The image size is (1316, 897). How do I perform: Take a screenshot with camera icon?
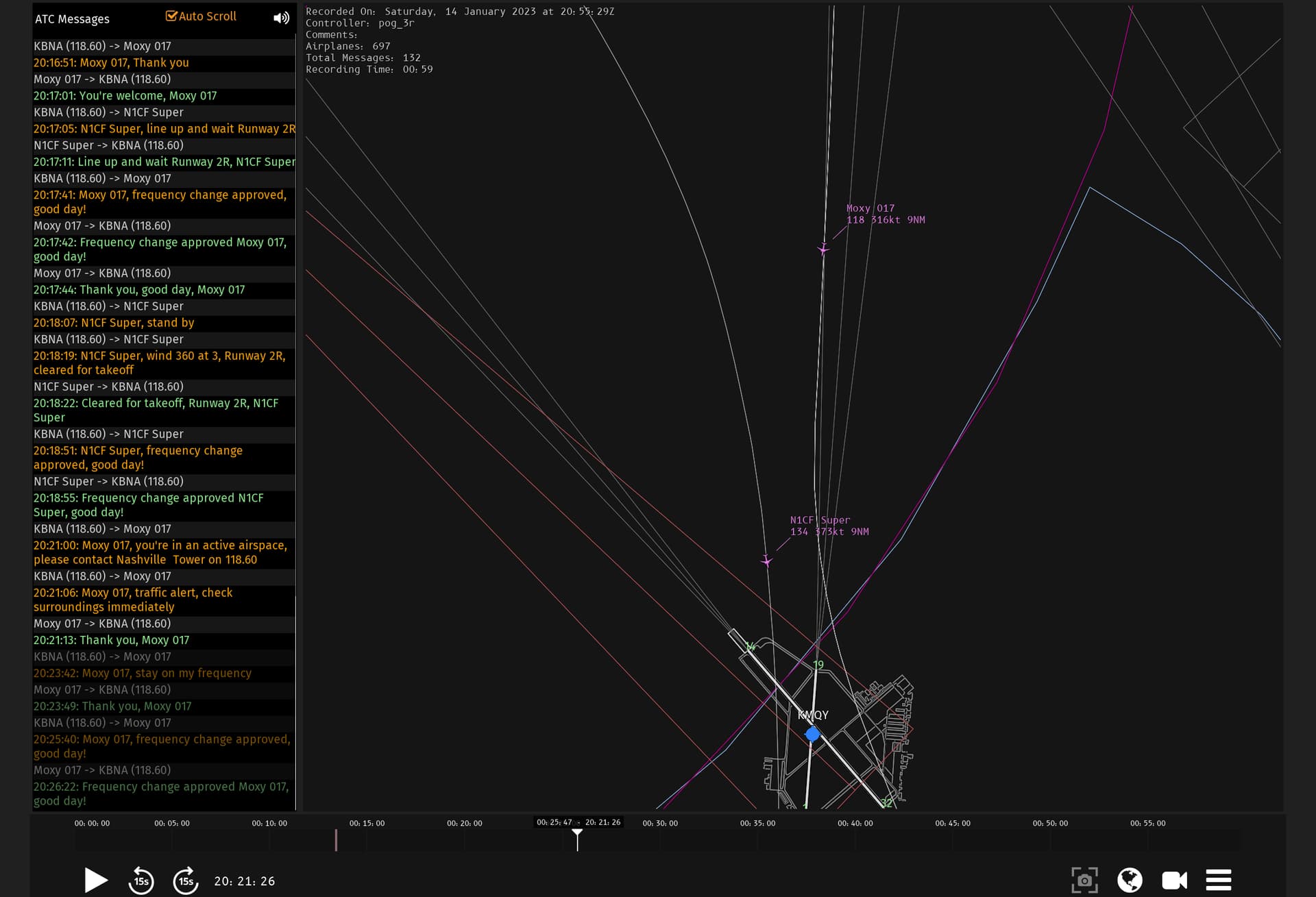point(1084,880)
